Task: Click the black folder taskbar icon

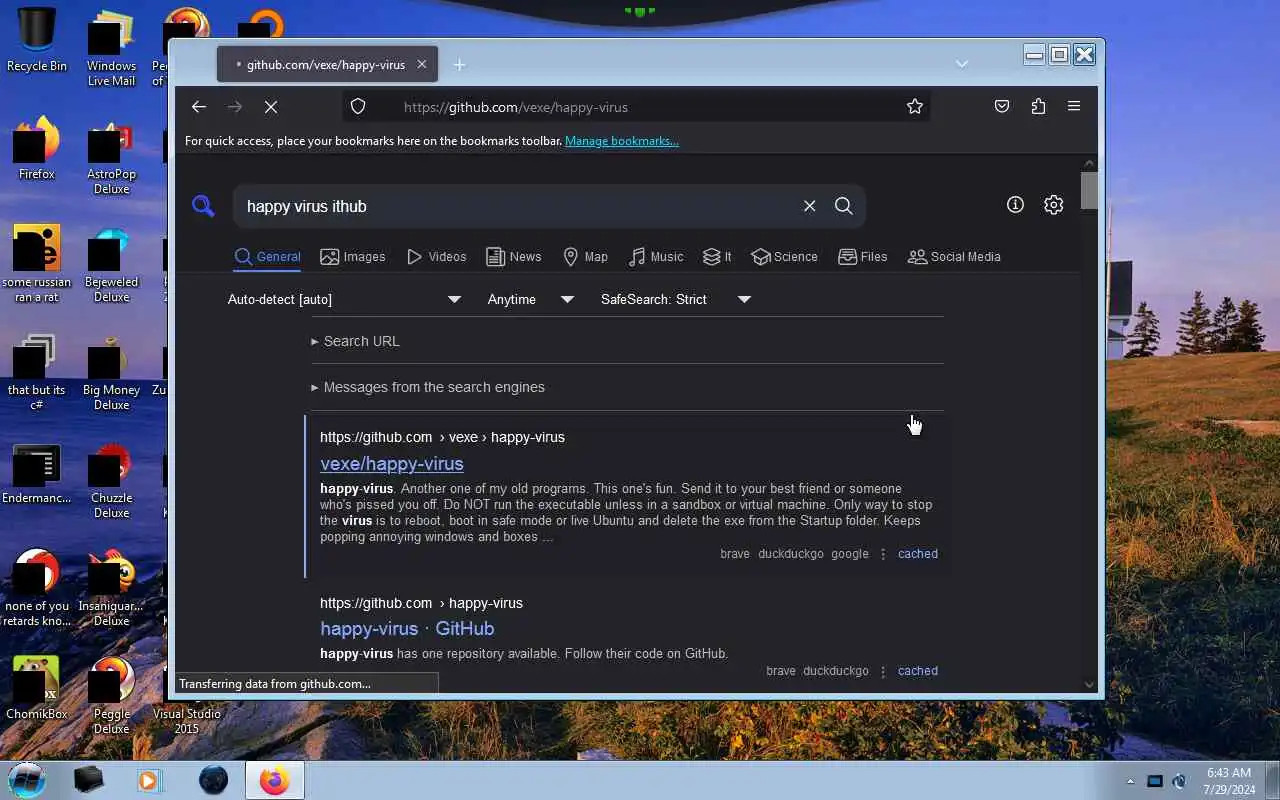Action: click(x=88, y=780)
